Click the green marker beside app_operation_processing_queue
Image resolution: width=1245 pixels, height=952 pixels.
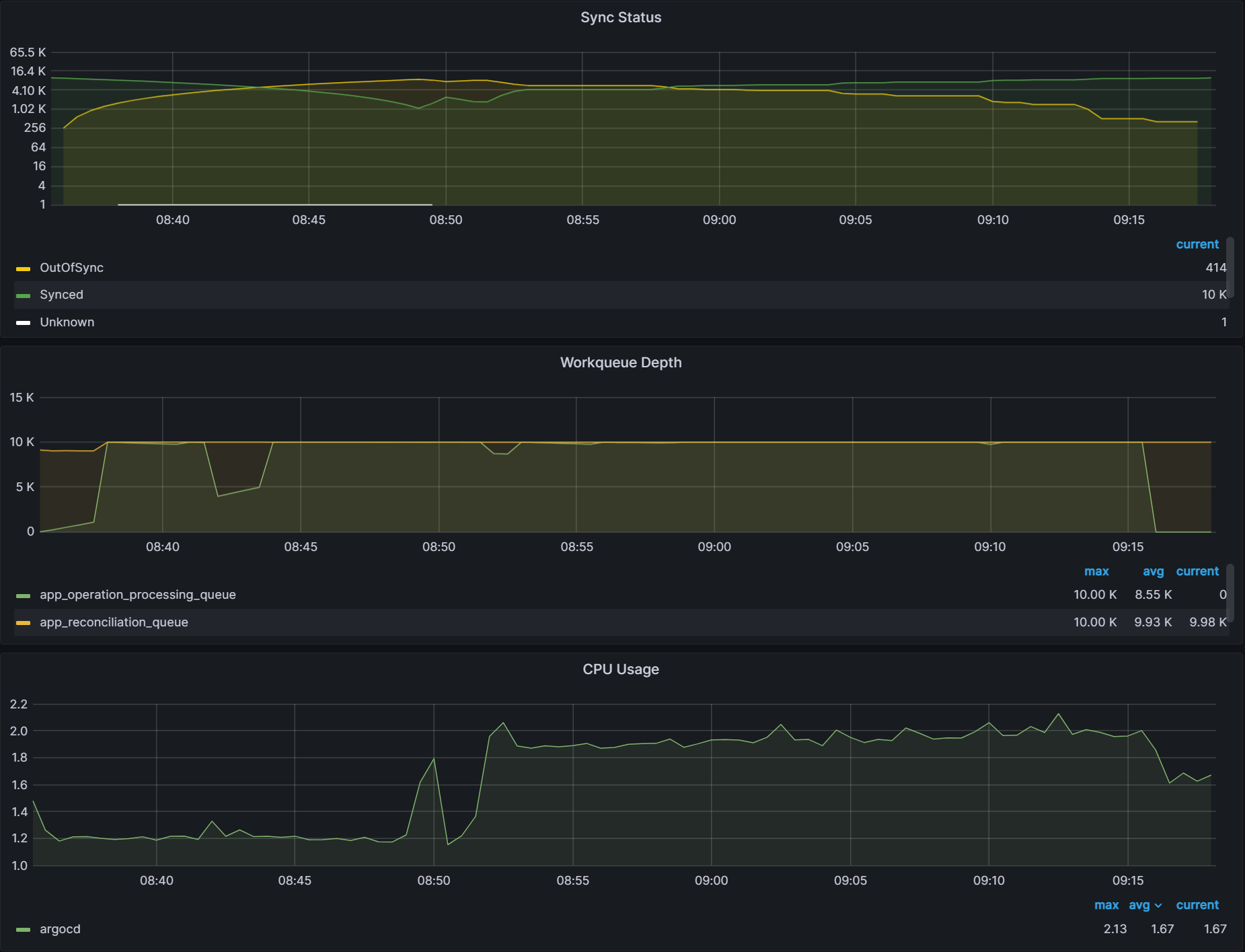(22, 594)
